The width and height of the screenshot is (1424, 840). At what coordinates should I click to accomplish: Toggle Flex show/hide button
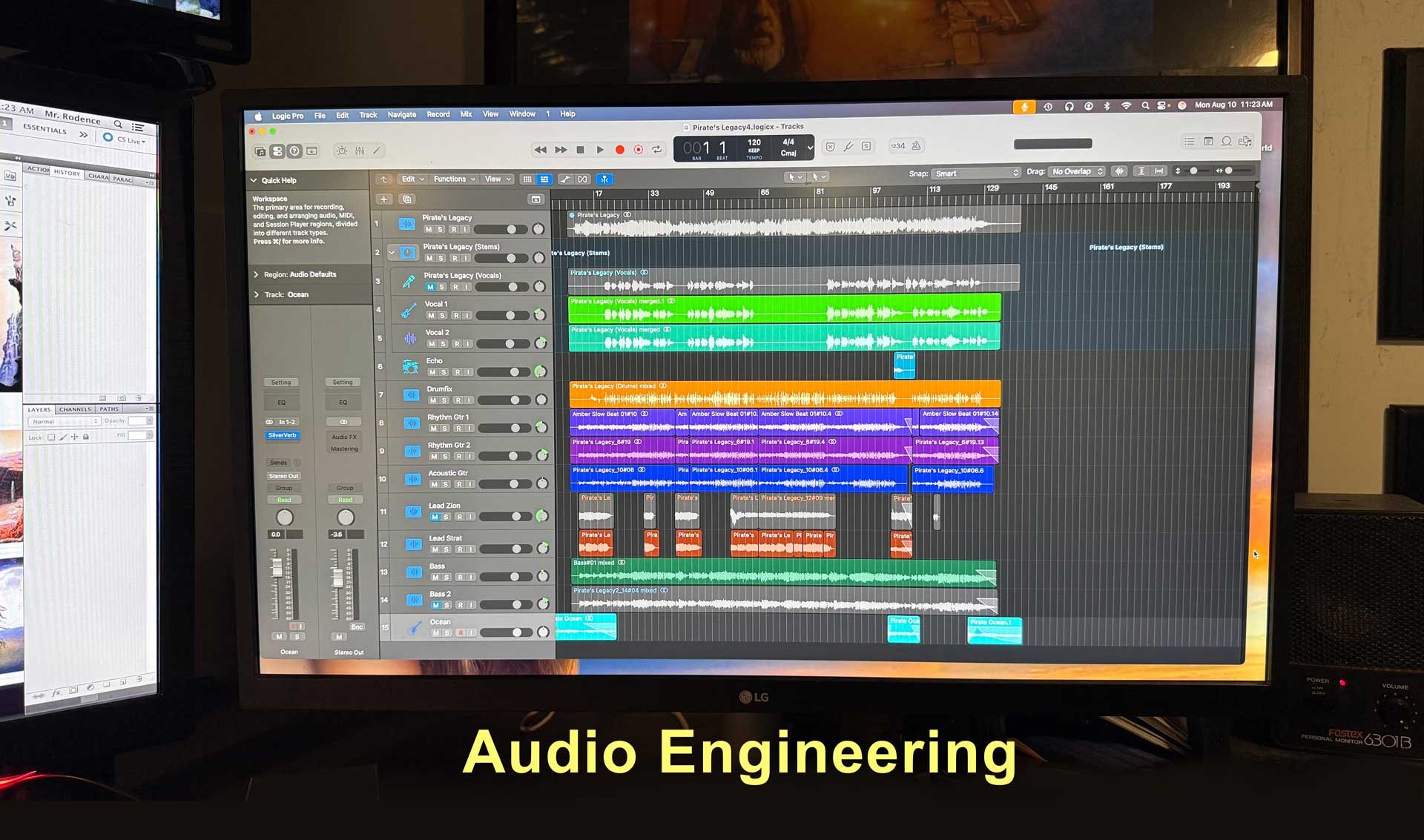[x=583, y=179]
